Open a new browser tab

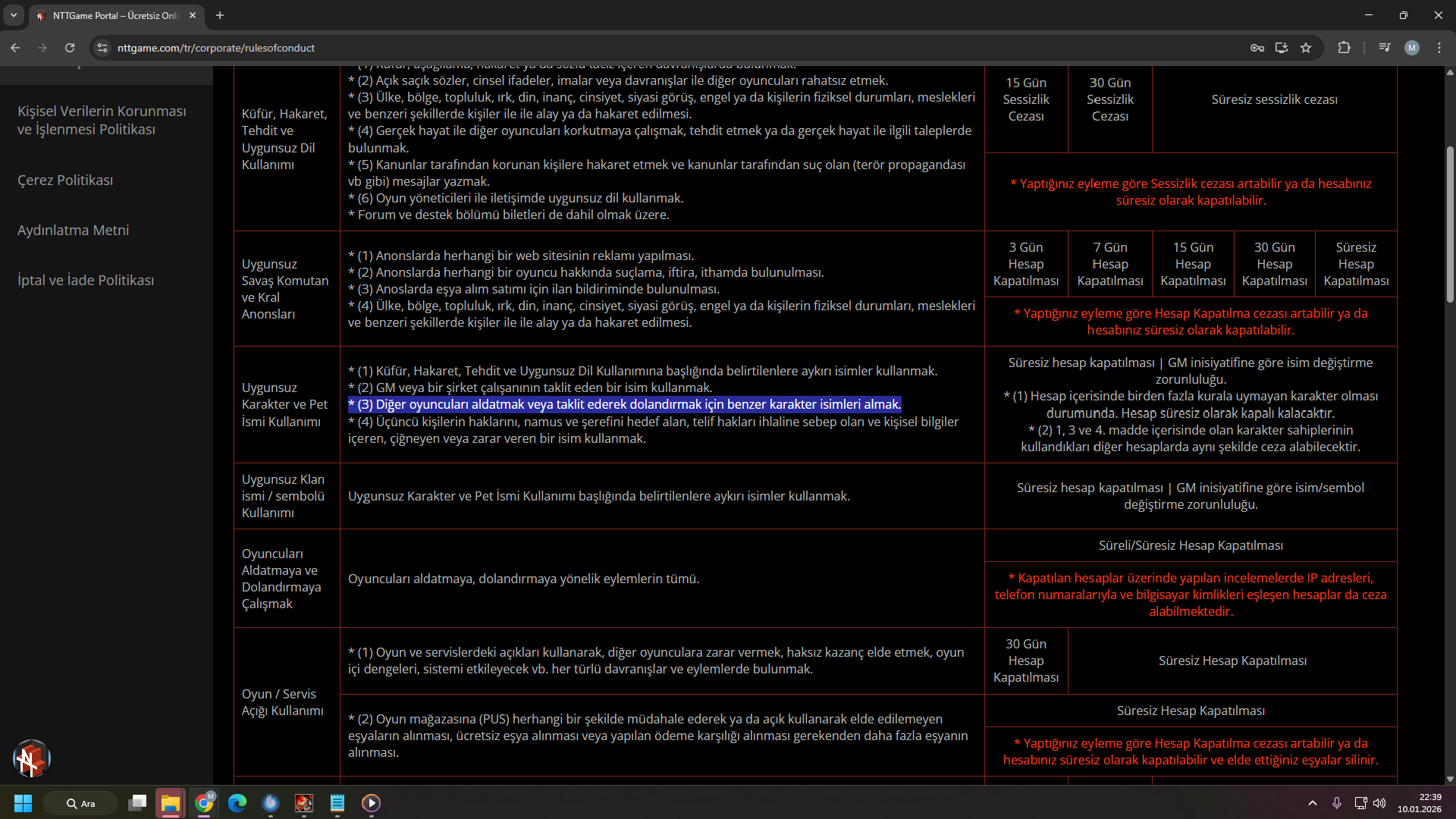coord(220,15)
